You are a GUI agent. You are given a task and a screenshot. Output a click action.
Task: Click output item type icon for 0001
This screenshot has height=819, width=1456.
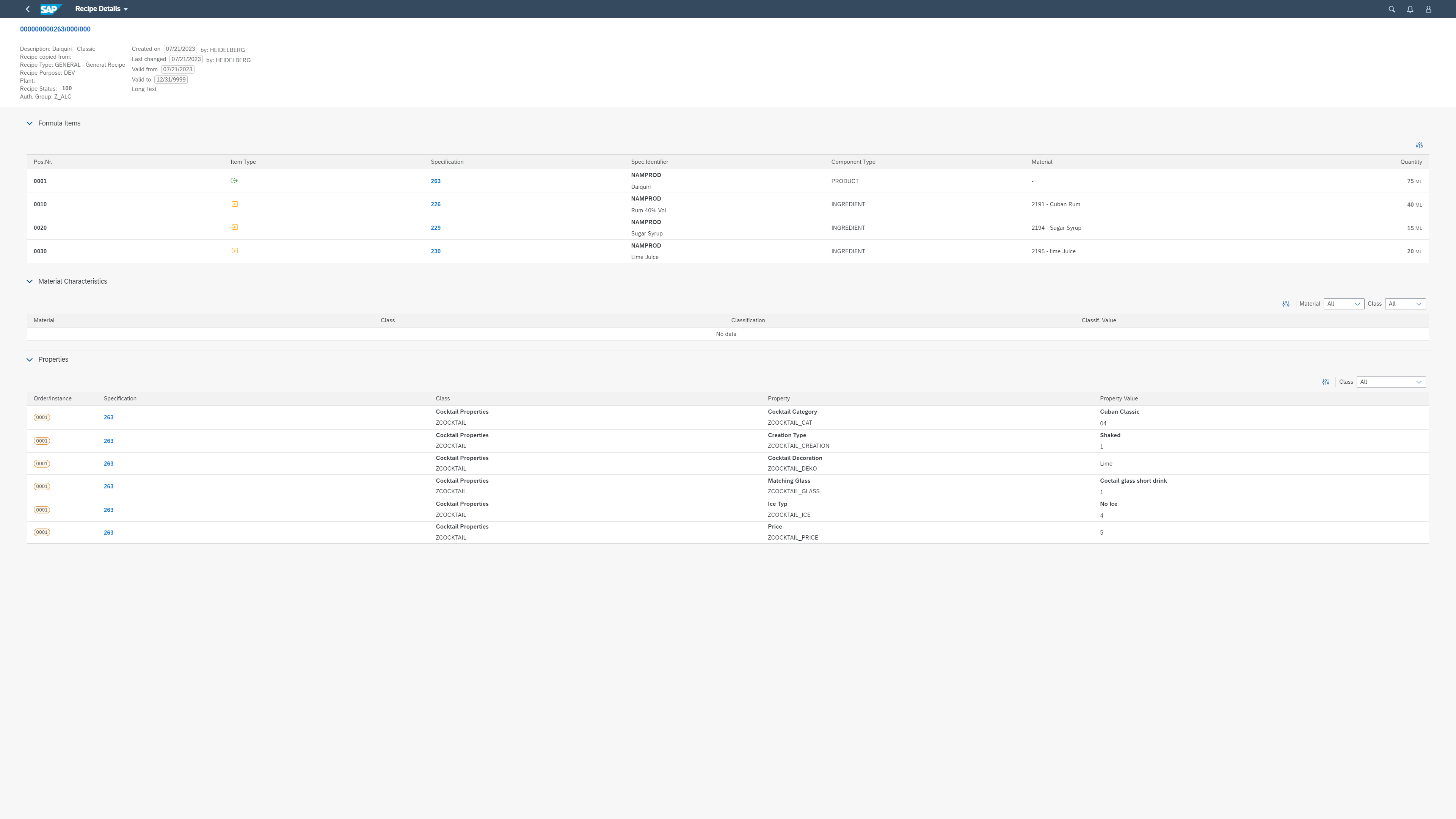(x=234, y=181)
